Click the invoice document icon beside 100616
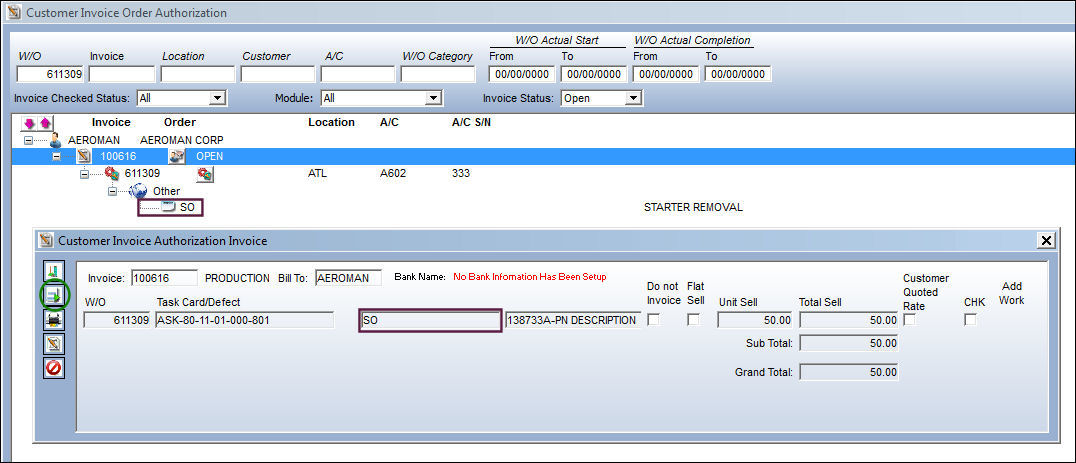Viewport: 1076px width, 463px height. (x=84, y=156)
